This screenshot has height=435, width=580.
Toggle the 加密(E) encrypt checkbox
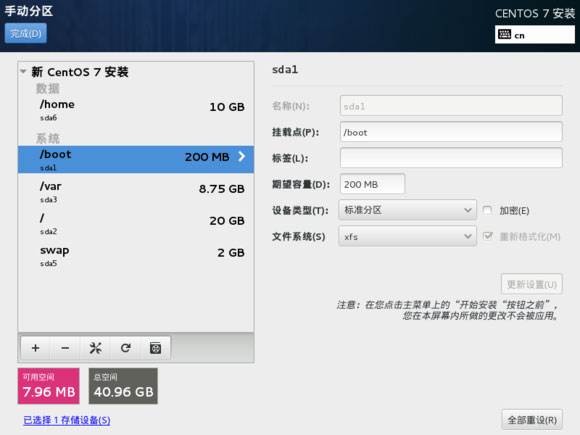coord(487,210)
